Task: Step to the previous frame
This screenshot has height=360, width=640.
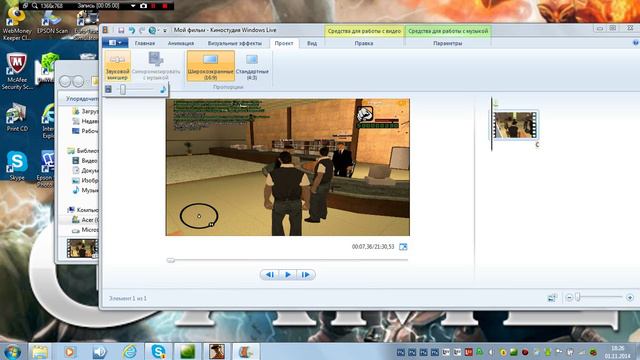Action: (270, 275)
